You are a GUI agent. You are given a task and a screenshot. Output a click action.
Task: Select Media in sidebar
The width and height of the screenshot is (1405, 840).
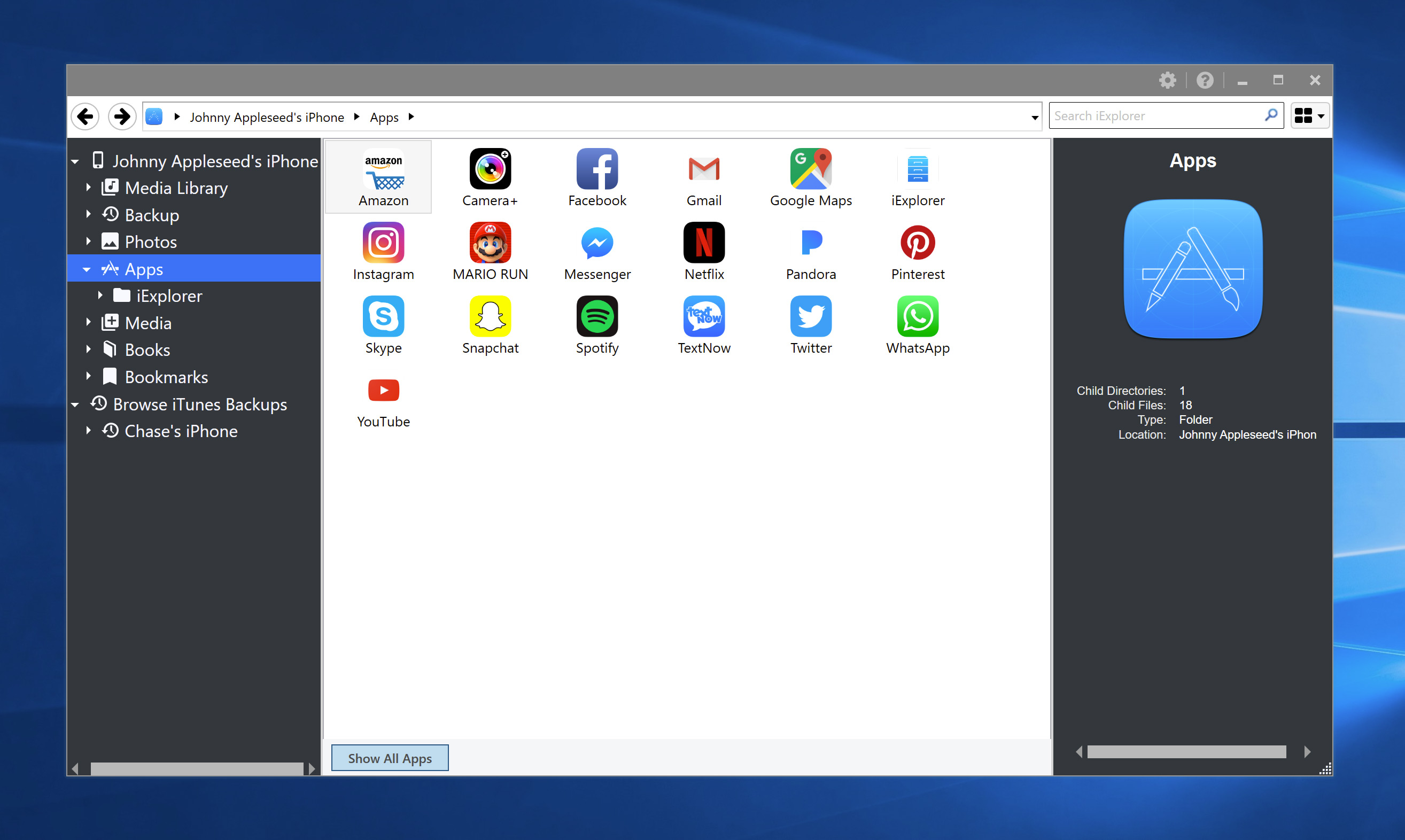148,323
